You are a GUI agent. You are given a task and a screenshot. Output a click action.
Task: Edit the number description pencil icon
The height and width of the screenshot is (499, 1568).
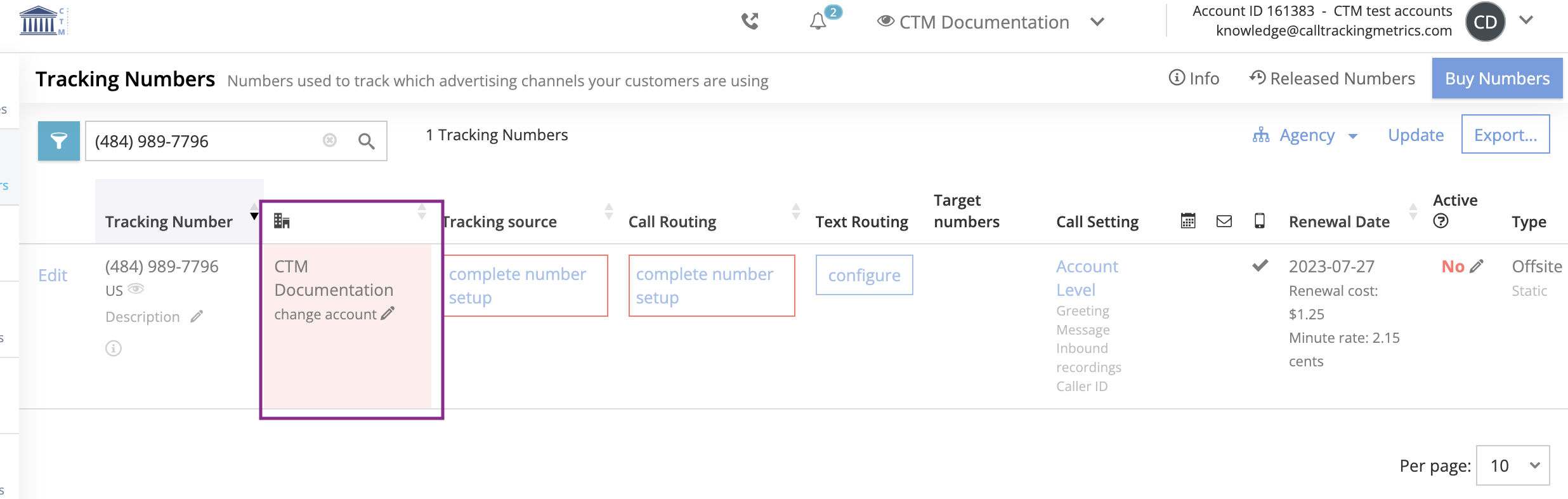click(x=197, y=316)
